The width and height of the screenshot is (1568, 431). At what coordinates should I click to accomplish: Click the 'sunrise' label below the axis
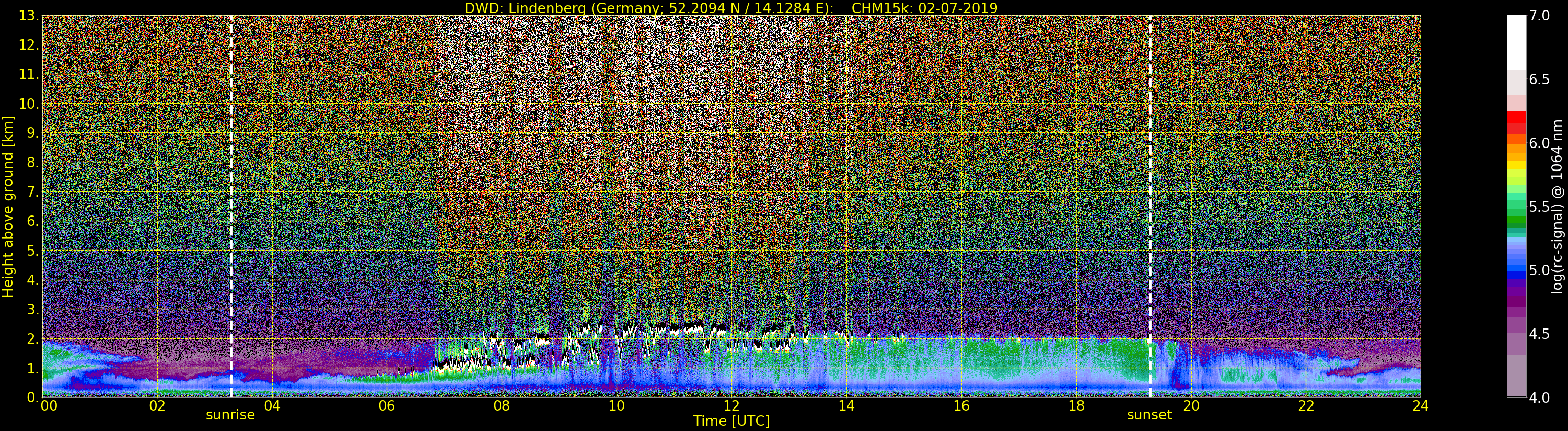click(230, 415)
